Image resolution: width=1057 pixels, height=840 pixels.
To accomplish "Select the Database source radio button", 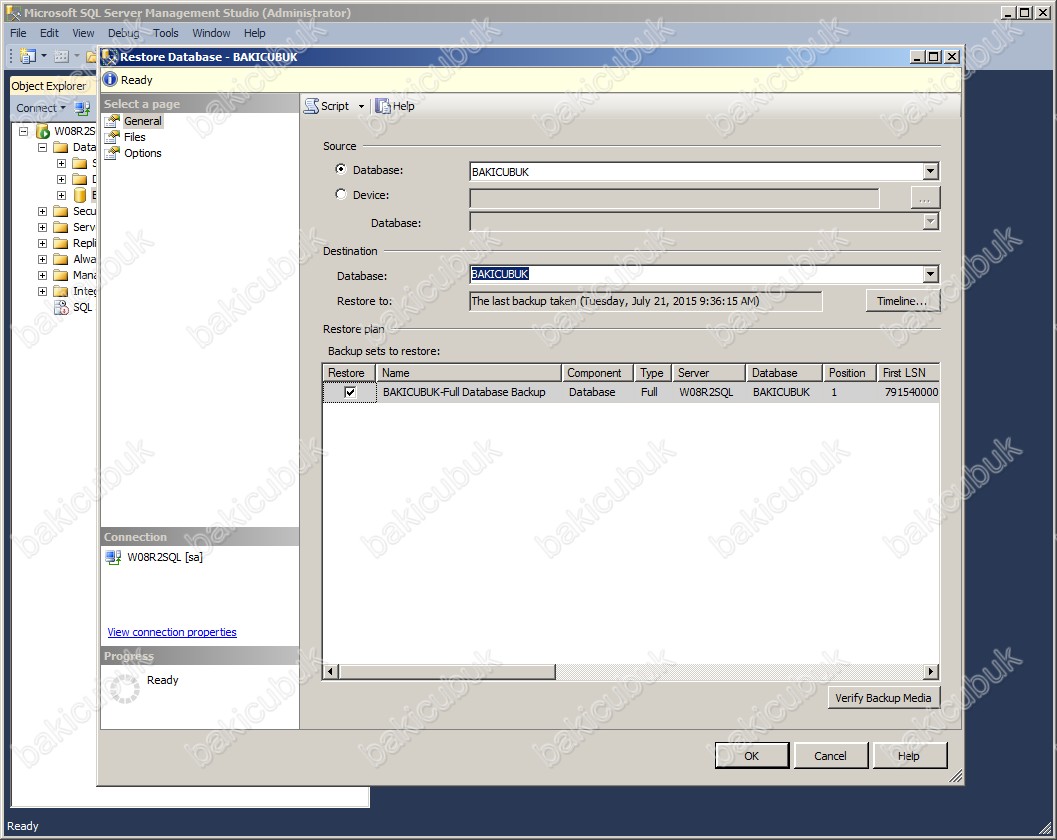I will (x=341, y=169).
